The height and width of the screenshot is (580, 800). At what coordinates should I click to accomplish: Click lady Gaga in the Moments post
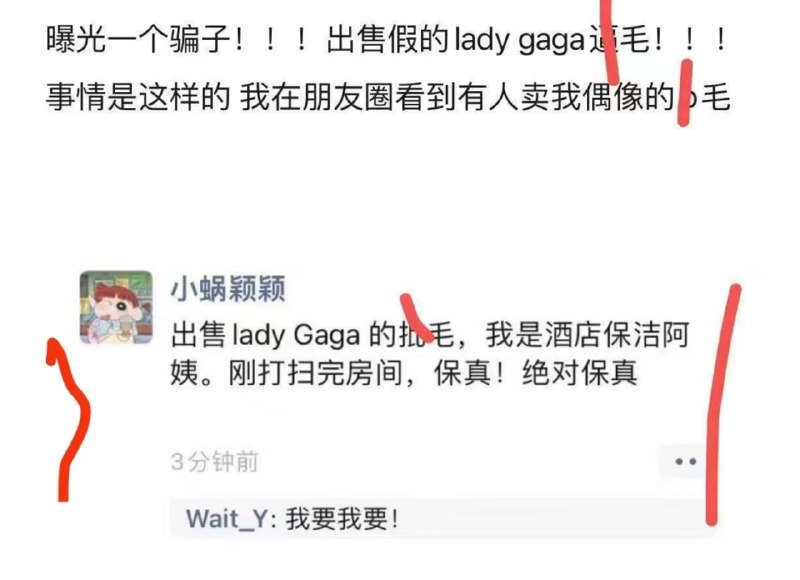tap(296, 335)
